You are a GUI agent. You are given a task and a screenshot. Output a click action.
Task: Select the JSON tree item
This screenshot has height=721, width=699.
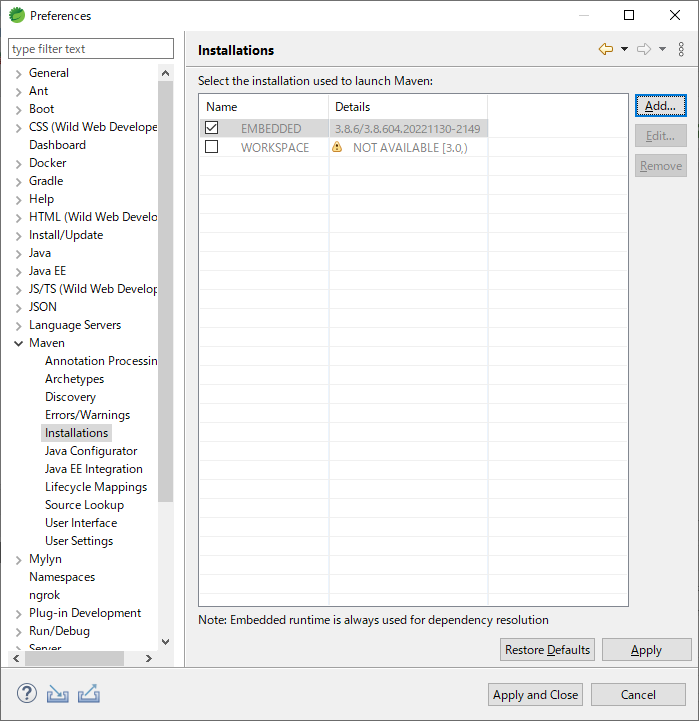click(43, 307)
